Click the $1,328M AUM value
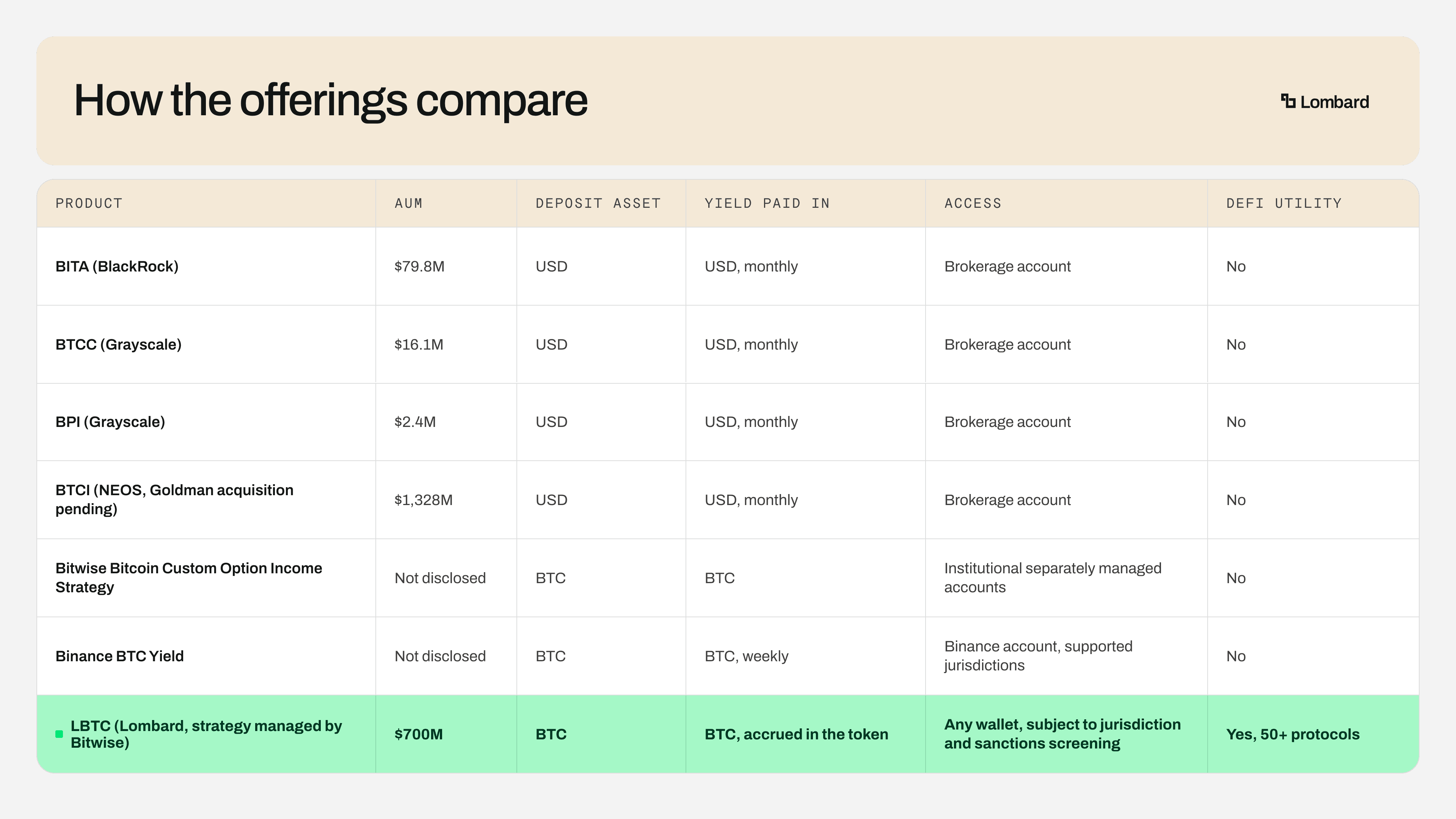 tap(424, 500)
